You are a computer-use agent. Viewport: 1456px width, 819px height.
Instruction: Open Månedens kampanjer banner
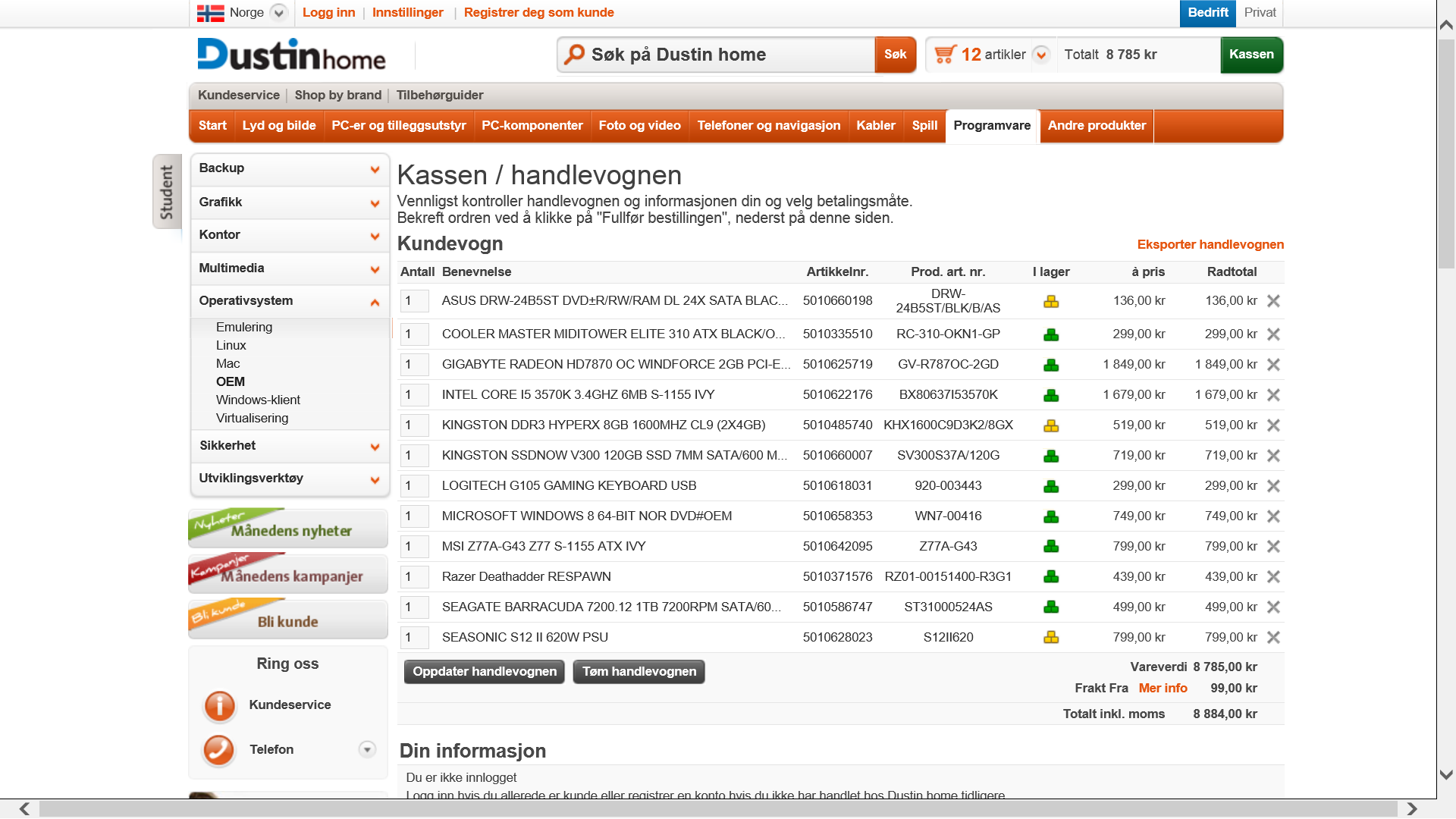[288, 574]
